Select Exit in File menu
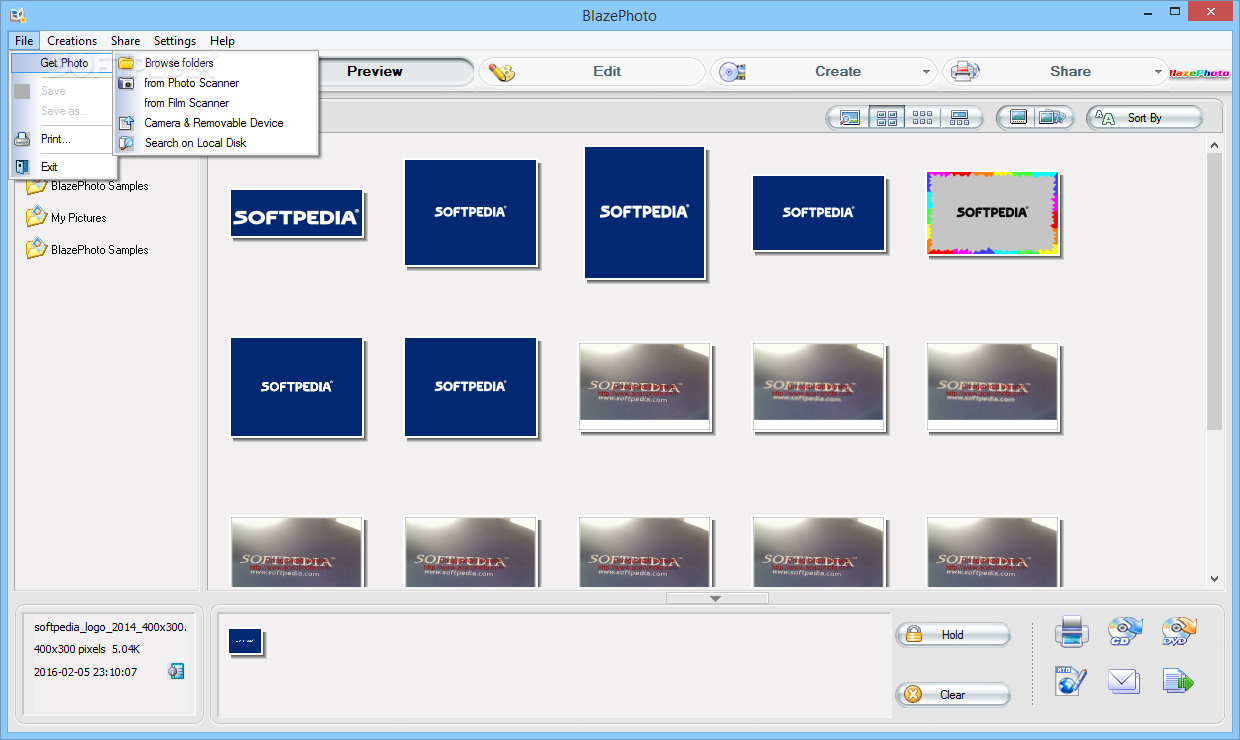1240x740 pixels. point(64,167)
